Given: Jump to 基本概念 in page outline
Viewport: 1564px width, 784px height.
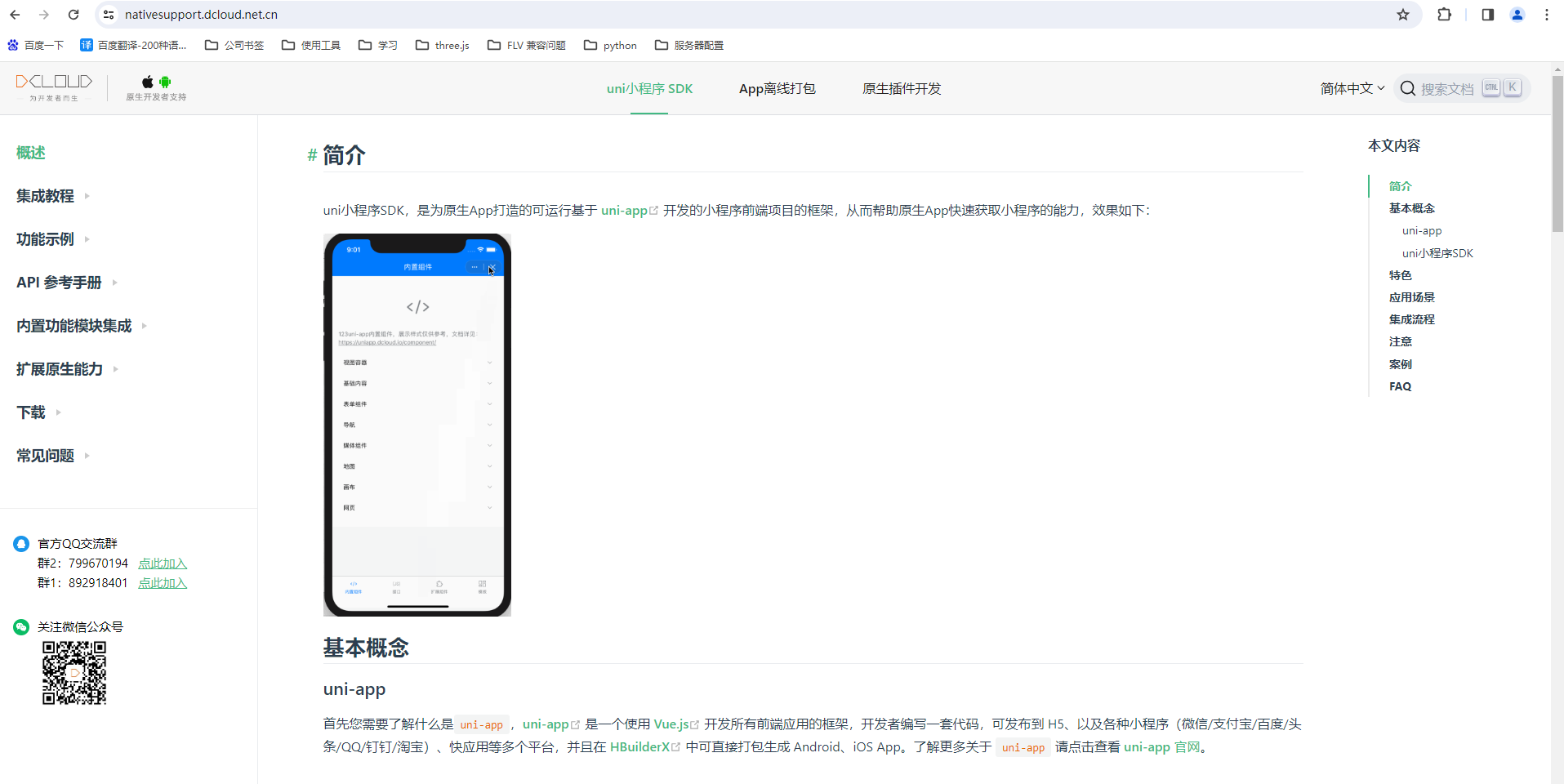Looking at the screenshot, I should click(1411, 208).
